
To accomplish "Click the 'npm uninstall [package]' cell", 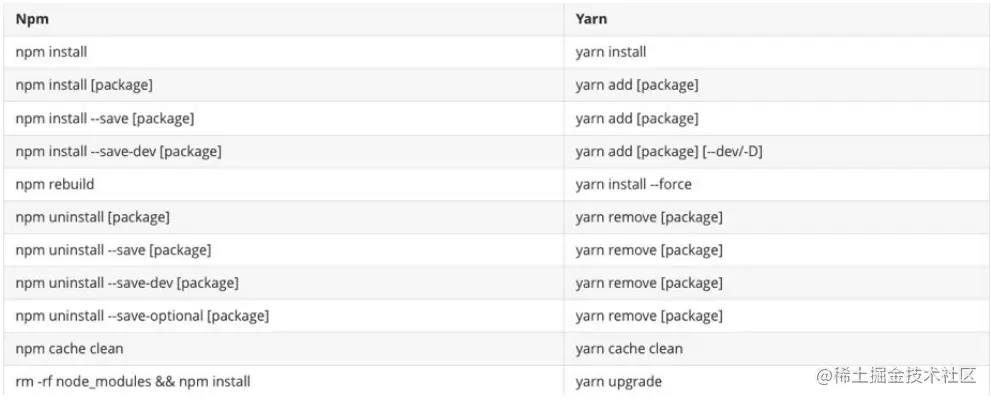I will pyautogui.click(x=93, y=217).
